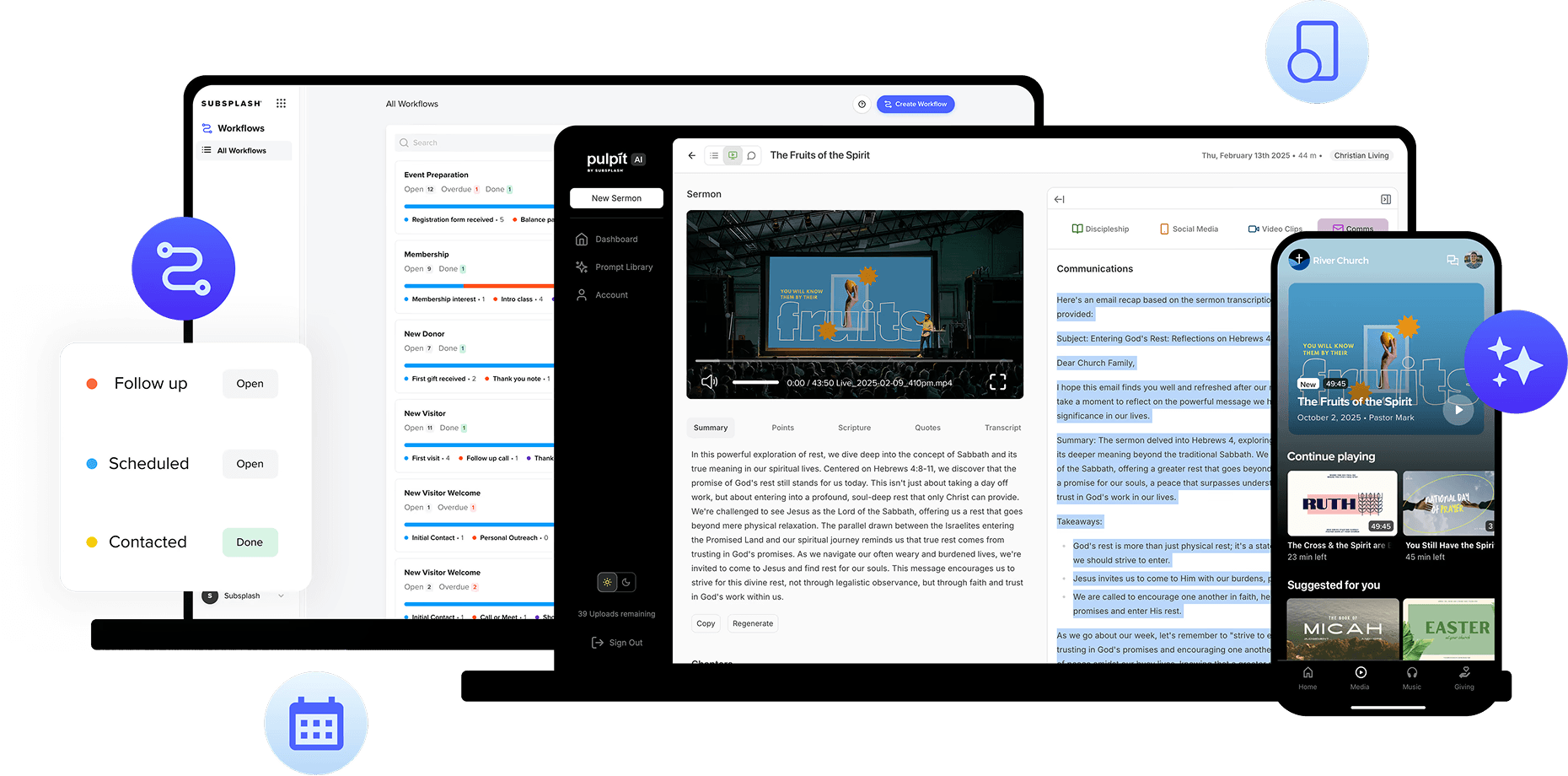Screen dimensions: 1568x776
Task: Regenerate the sermon summary
Action: coord(753,623)
